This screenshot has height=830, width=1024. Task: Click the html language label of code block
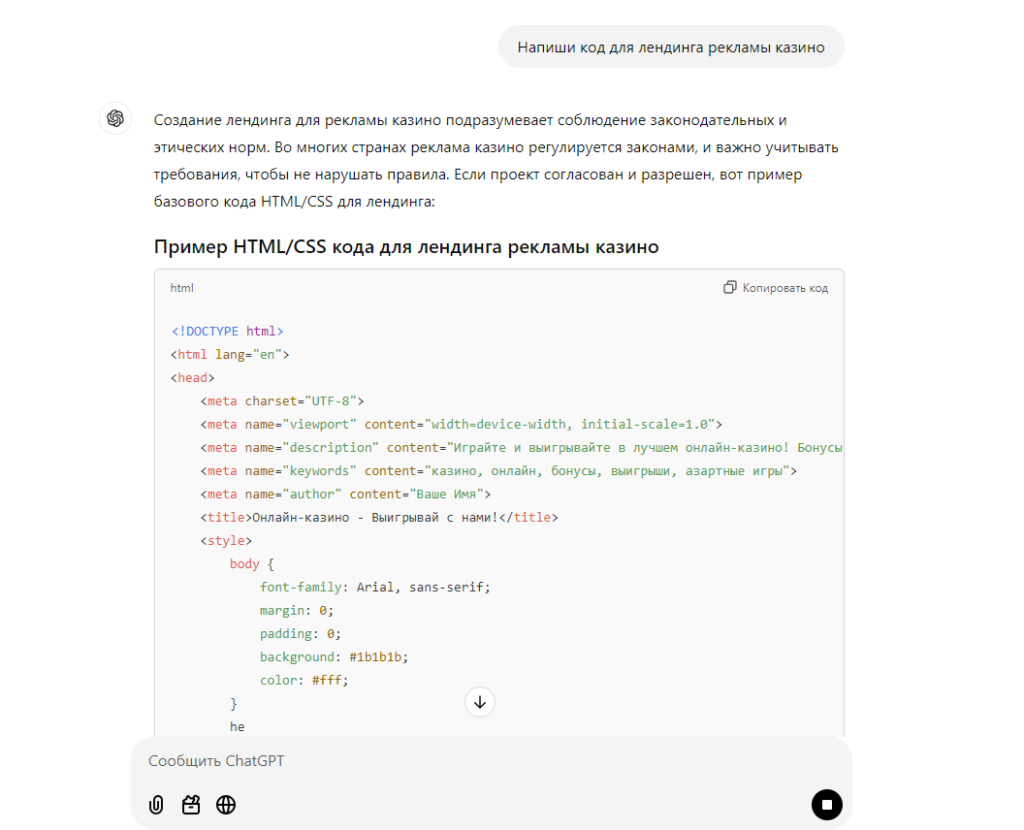pyautogui.click(x=182, y=288)
